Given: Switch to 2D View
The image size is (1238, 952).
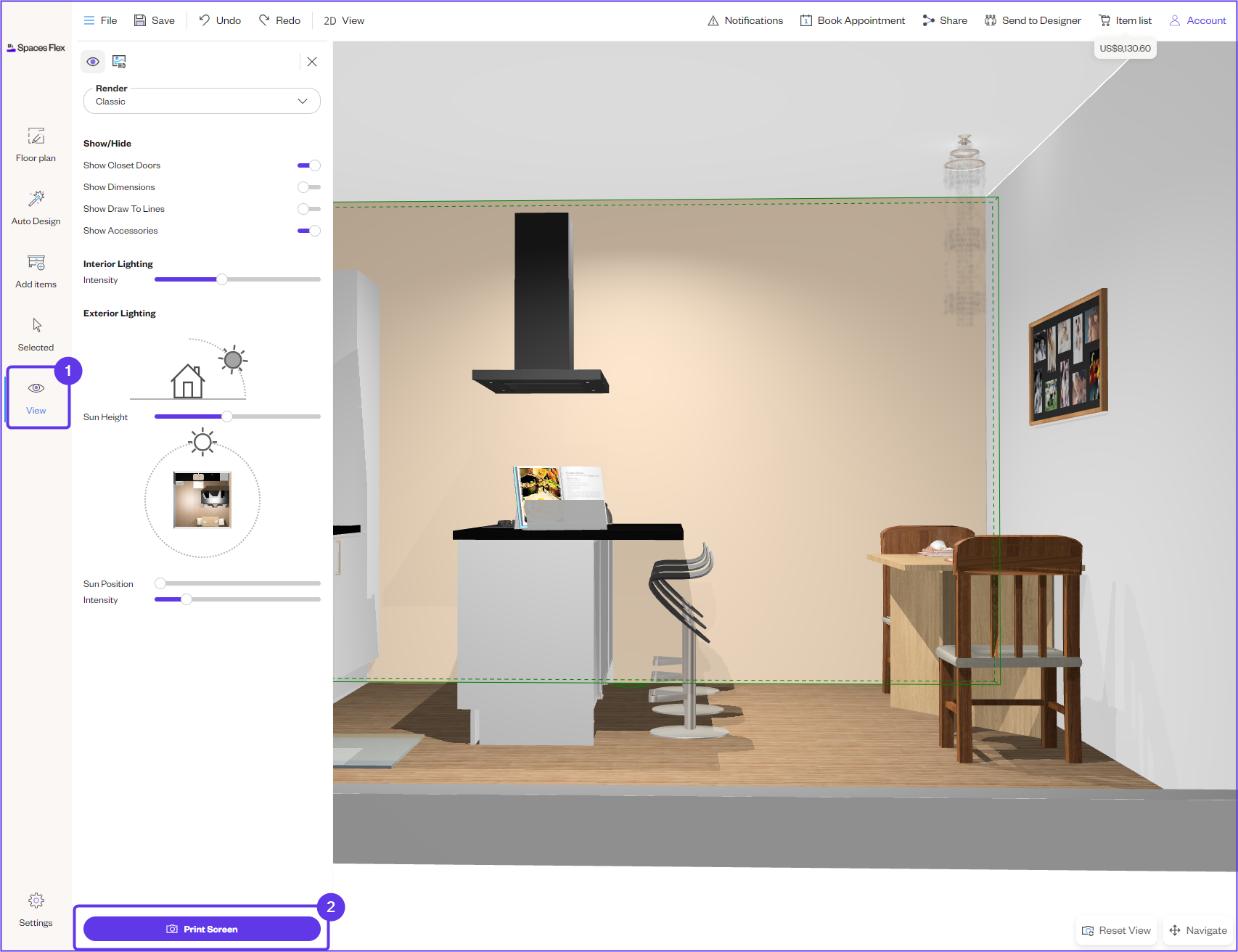Looking at the screenshot, I should (x=344, y=20).
